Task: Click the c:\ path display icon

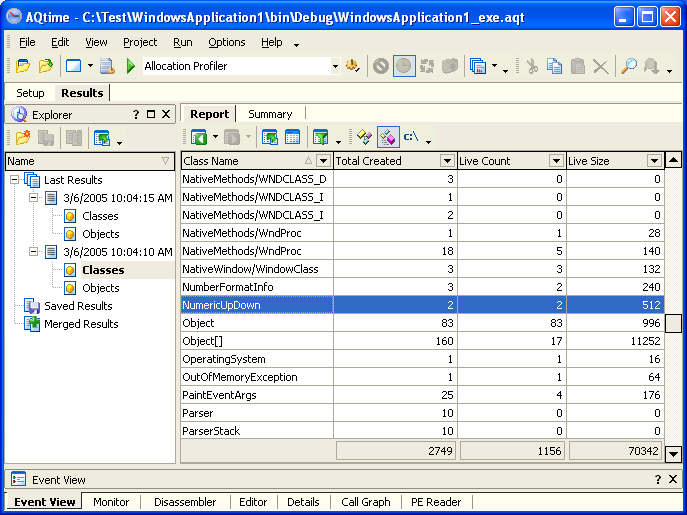Action: coord(411,137)
